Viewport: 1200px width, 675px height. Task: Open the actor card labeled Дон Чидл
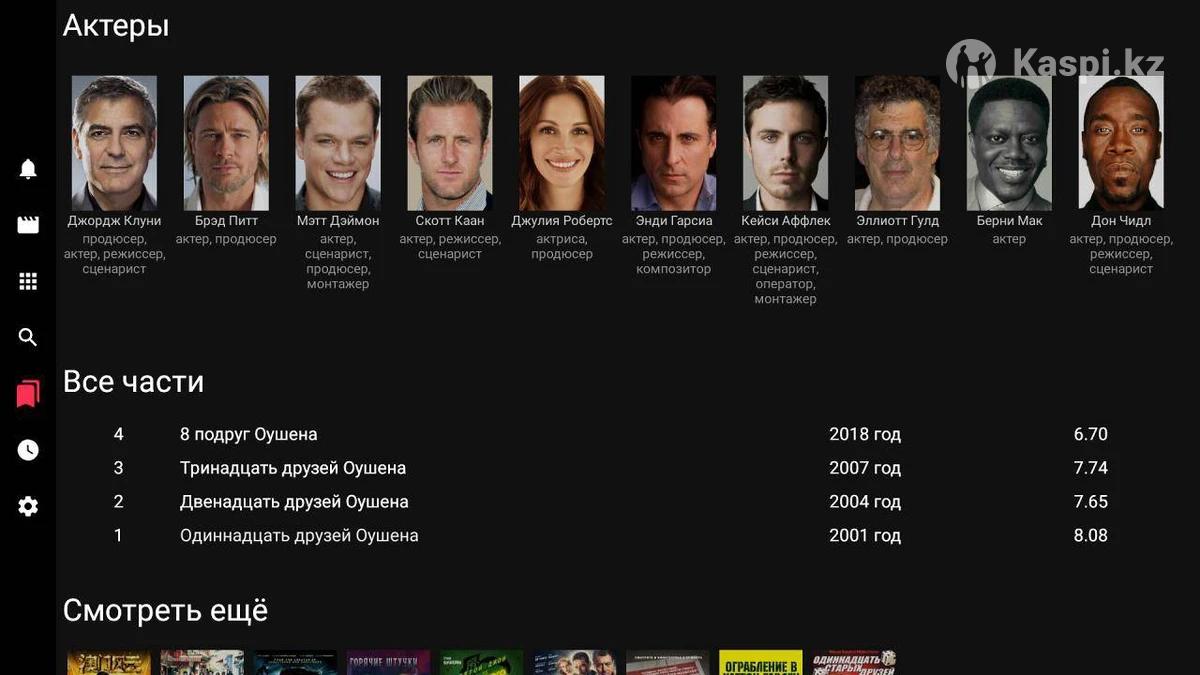point(1120,143)
